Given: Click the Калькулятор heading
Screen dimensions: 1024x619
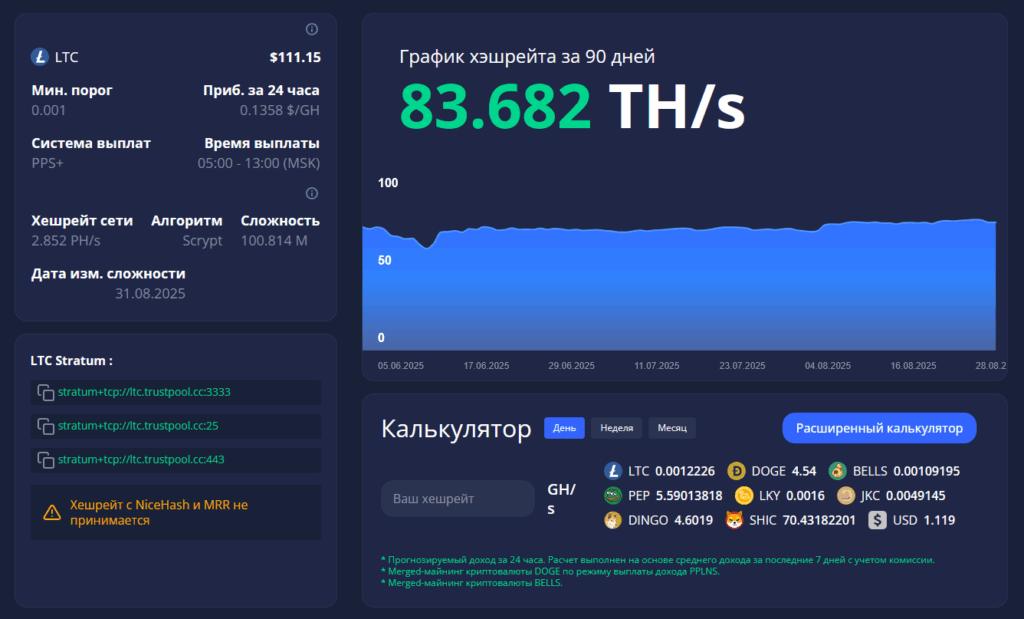Looking at the screenshot, I should [x=456, y=429].
